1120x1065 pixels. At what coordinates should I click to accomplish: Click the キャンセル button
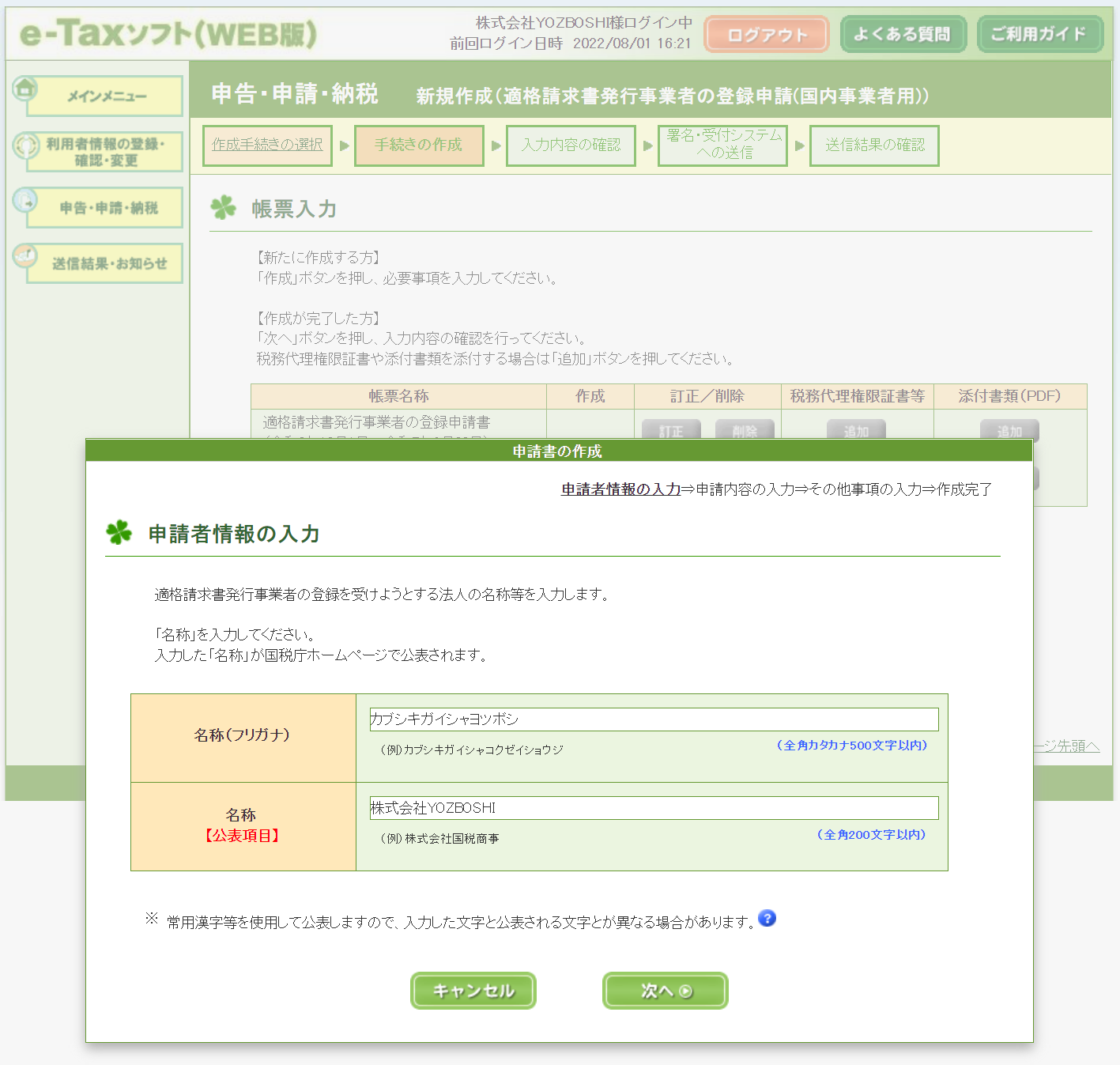[x=473, y=991]
